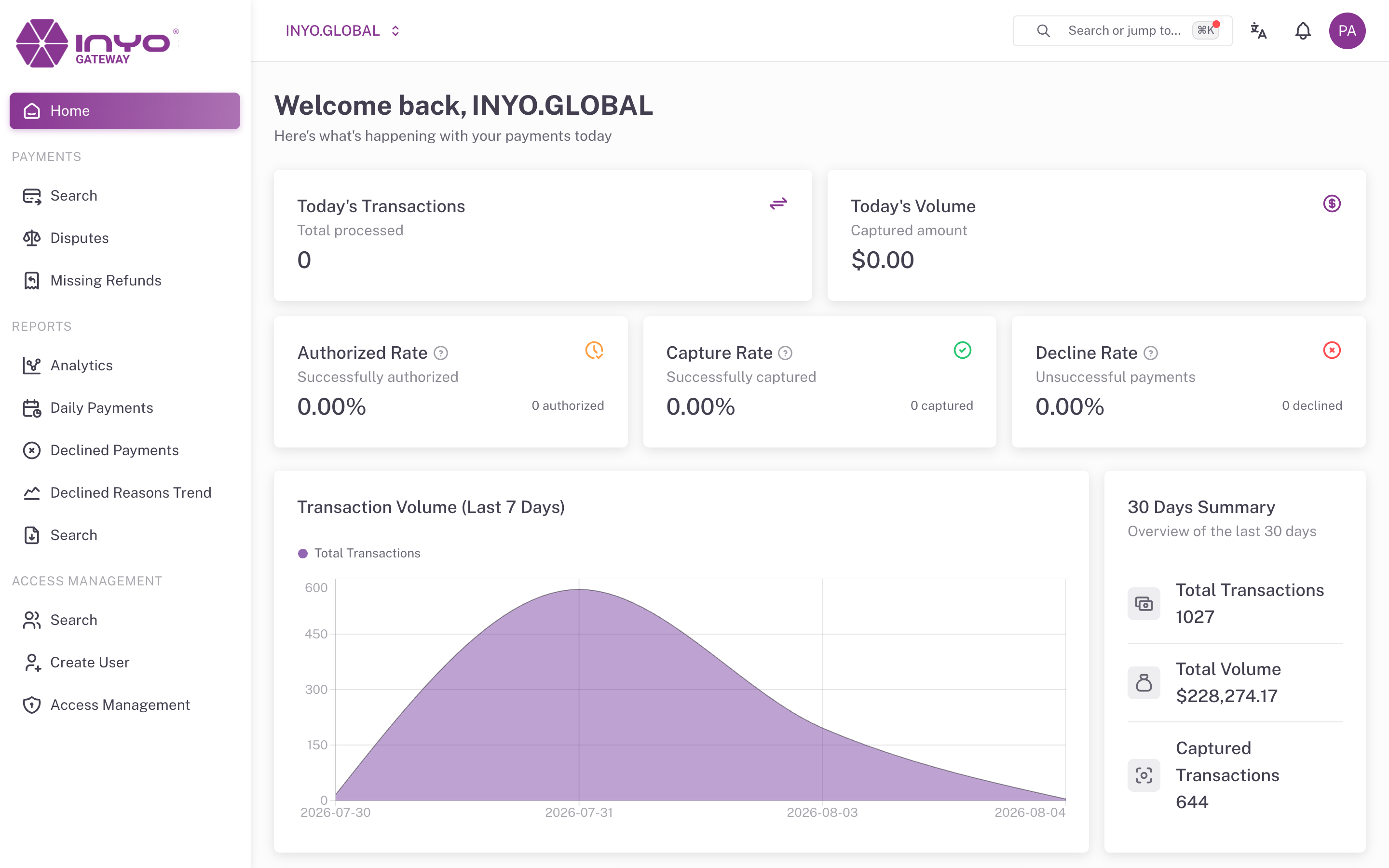
Task: Click the Total Transactions summary icon
Action: coord(1144,604)
